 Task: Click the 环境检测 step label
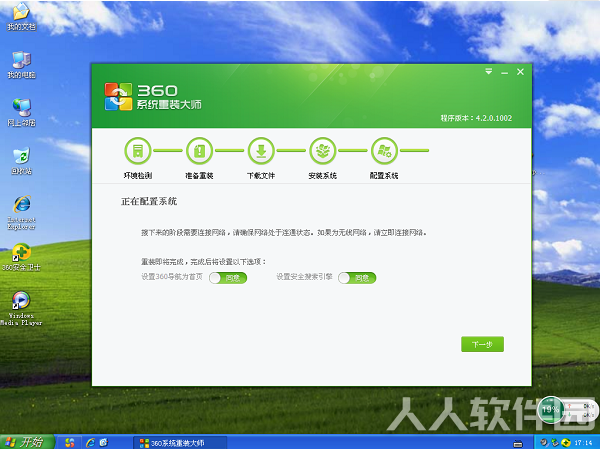[x=138, y=176]
